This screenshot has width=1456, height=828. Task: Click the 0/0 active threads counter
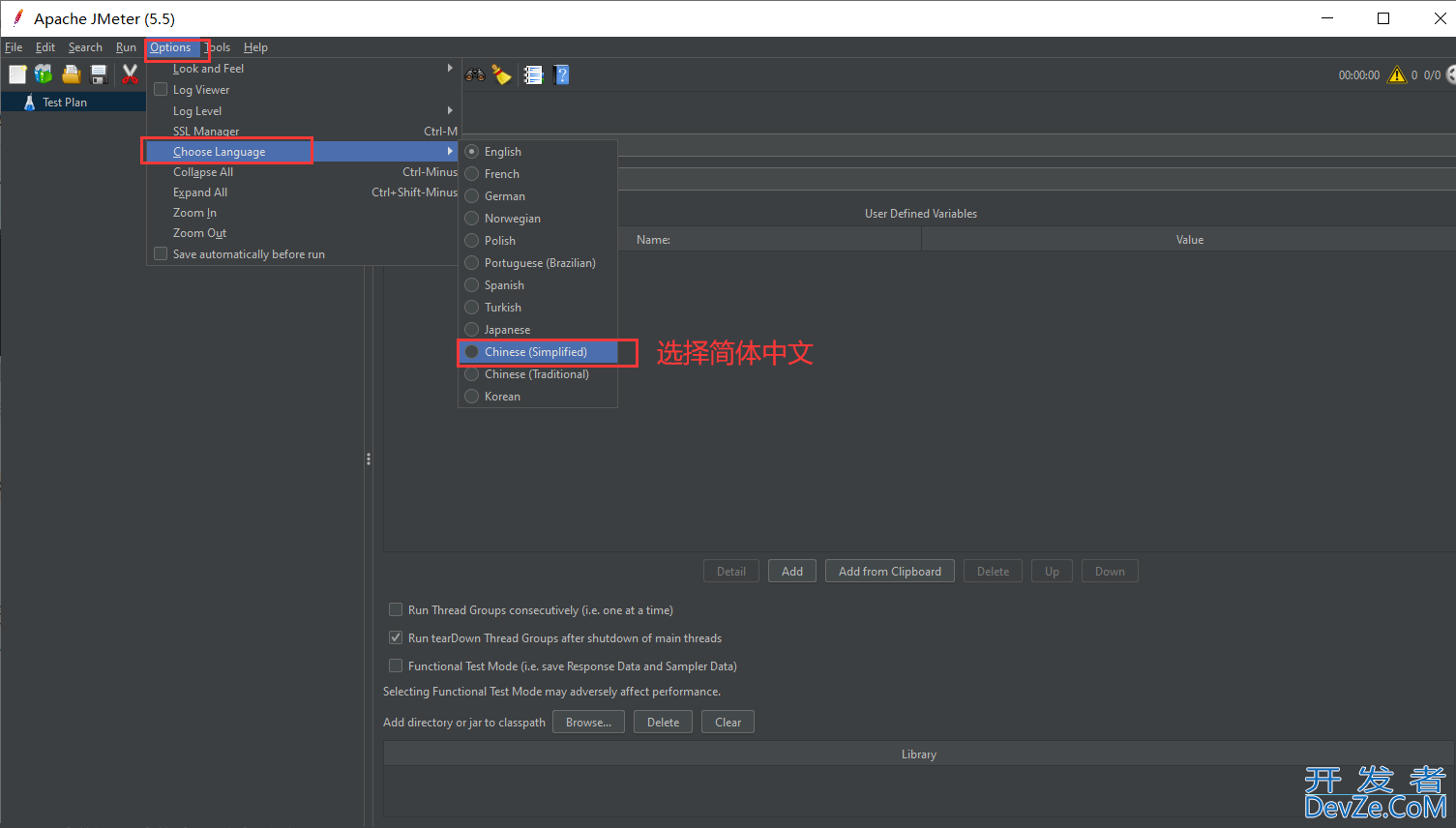[1432, 74]
